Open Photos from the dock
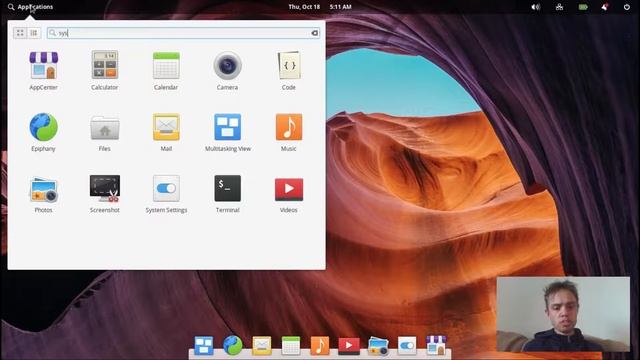The image size is (640, 360). [x=378, y=346]
